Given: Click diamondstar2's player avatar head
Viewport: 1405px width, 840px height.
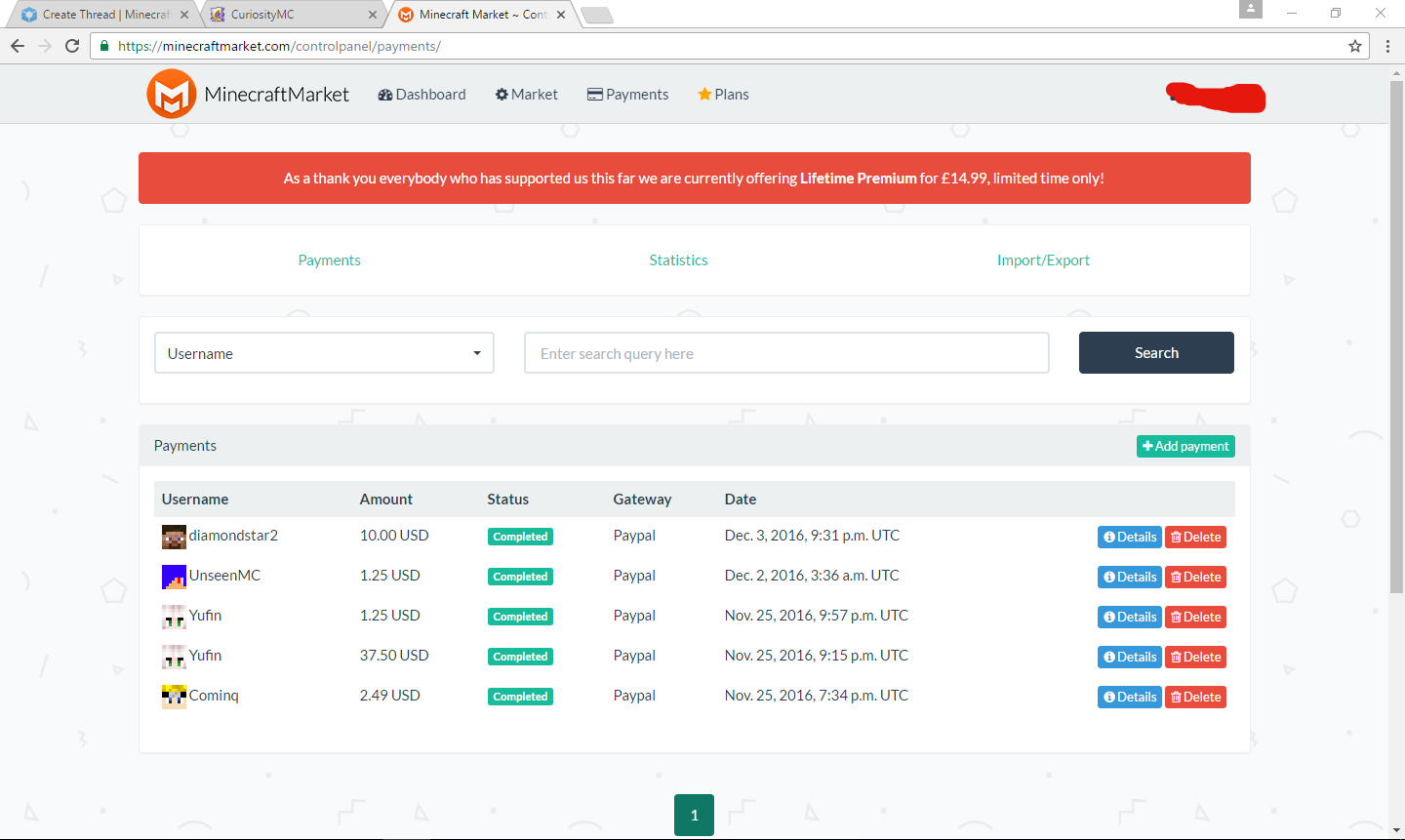Looking at the screenshot, I should [x=174, y=538].
